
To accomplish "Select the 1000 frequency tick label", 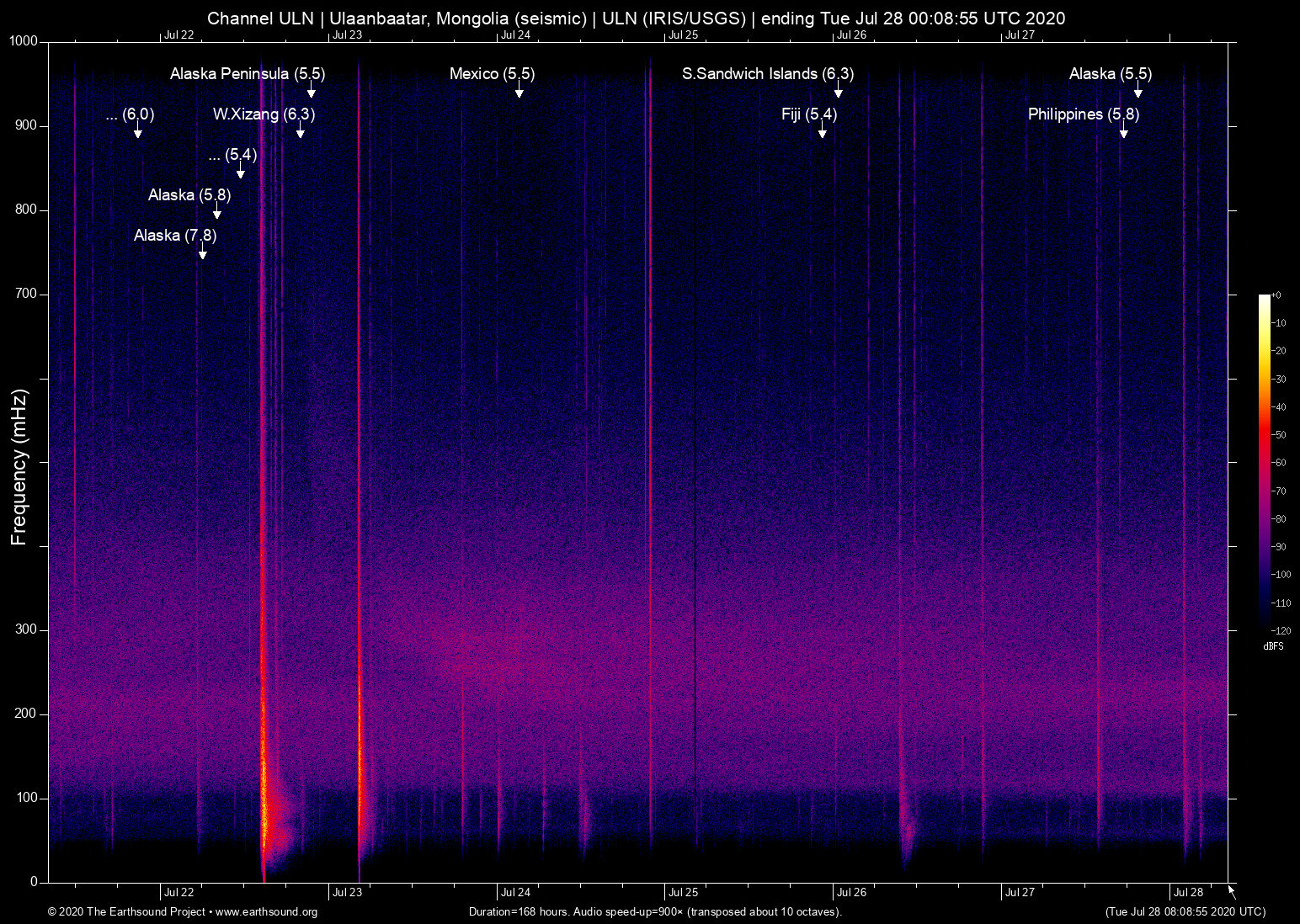I will click(x=23, y=41).
